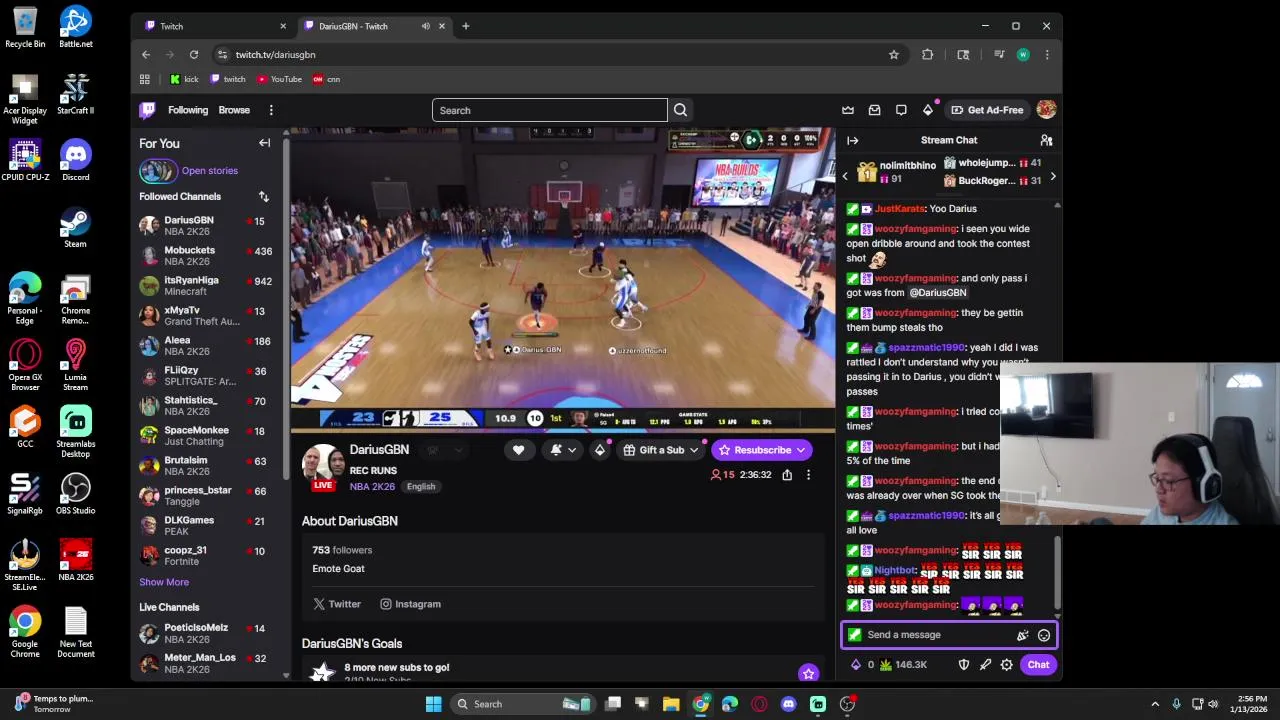Open Discord from the Windows taskbar

(788, 704)
